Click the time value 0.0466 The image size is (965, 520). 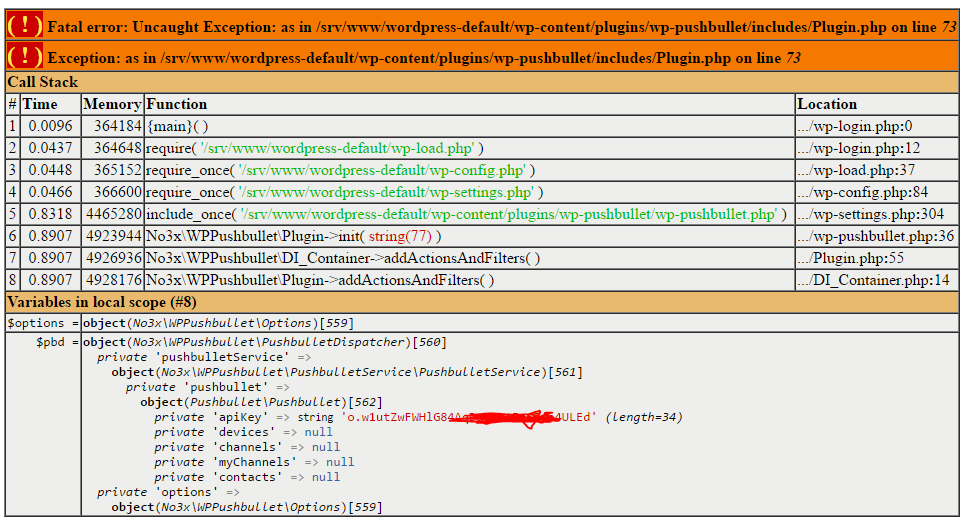[50, 193]
